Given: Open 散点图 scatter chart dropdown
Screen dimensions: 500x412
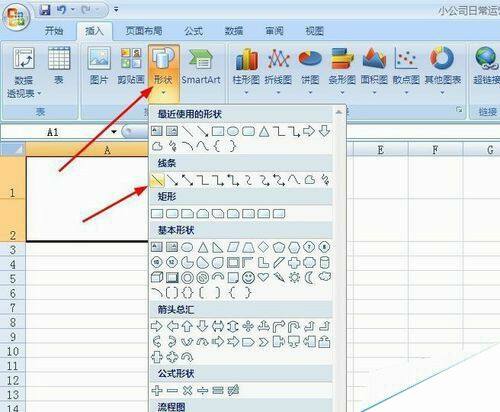Looking at the screenshot, I should pyautogui.click(x=406, y=71).
